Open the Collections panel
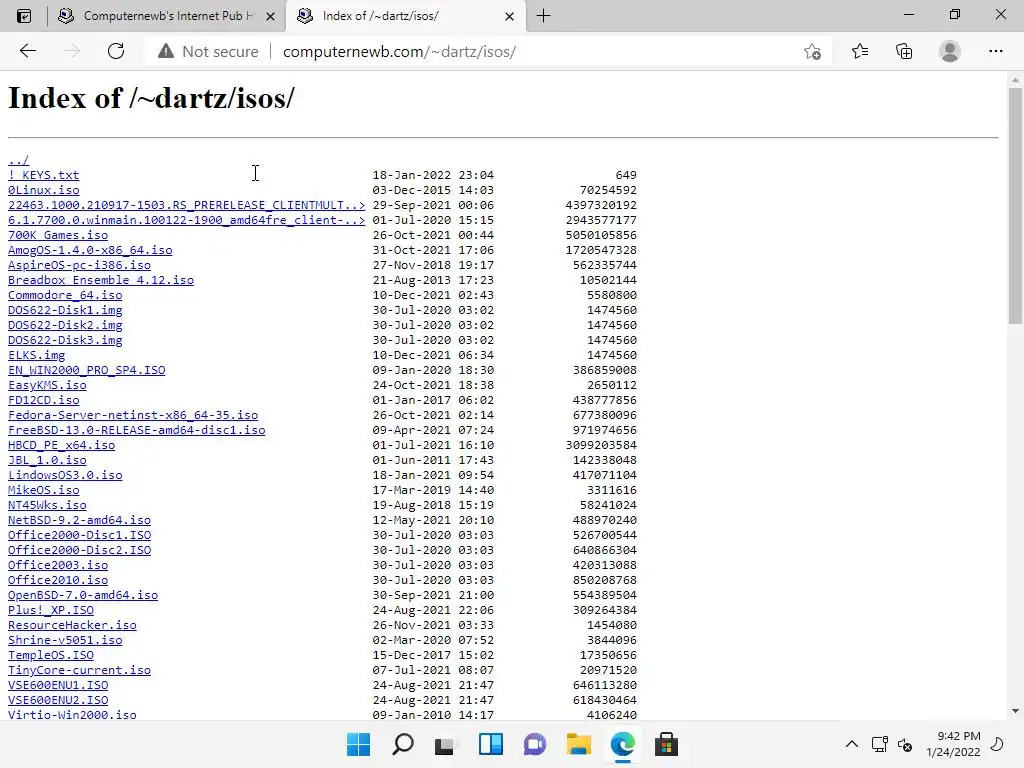The height and width of the screenshot is (768, 1024). tap(904, 51)
